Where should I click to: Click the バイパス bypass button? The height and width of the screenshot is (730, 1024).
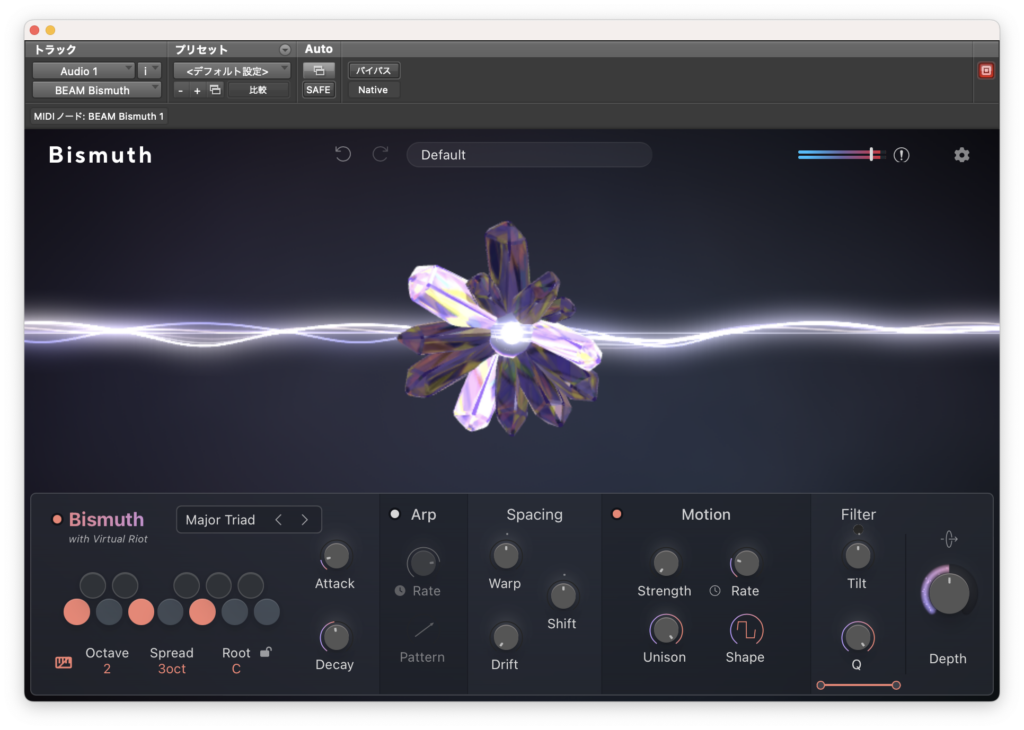coord(374,71)
